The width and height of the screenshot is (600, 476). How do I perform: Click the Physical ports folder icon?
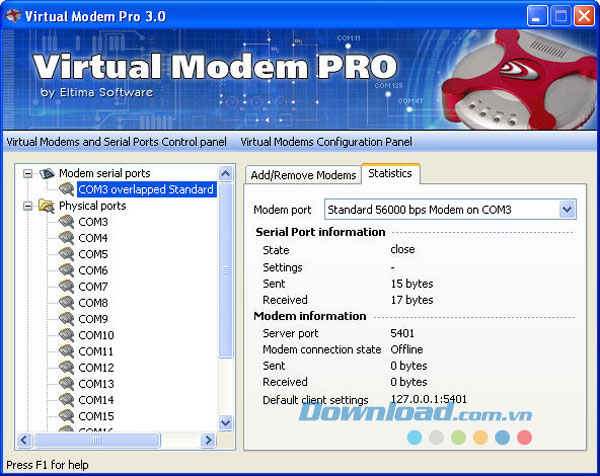(x=47, y=206)
